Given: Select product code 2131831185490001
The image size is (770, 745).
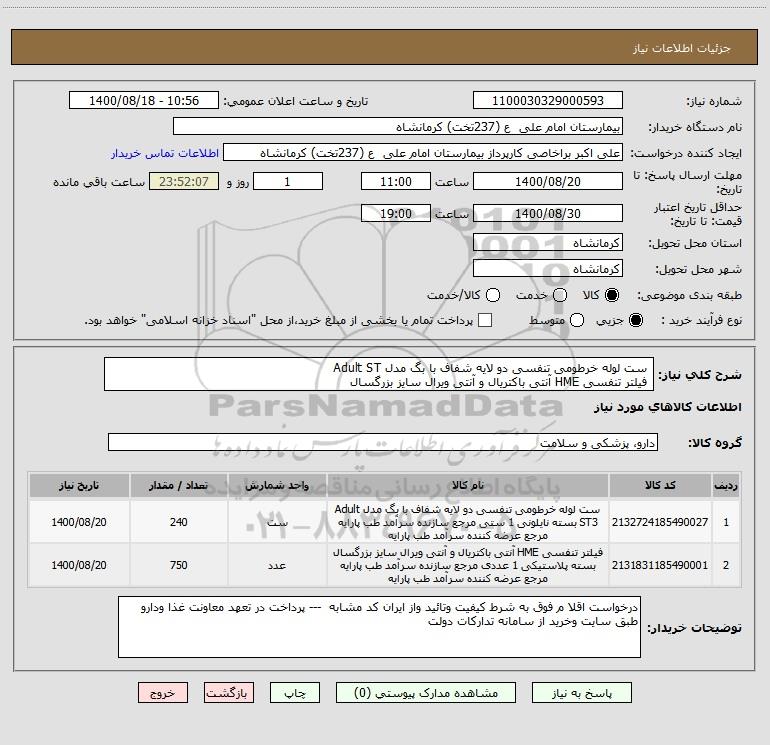Looking at the screenshot, I should tap(660, 565).
